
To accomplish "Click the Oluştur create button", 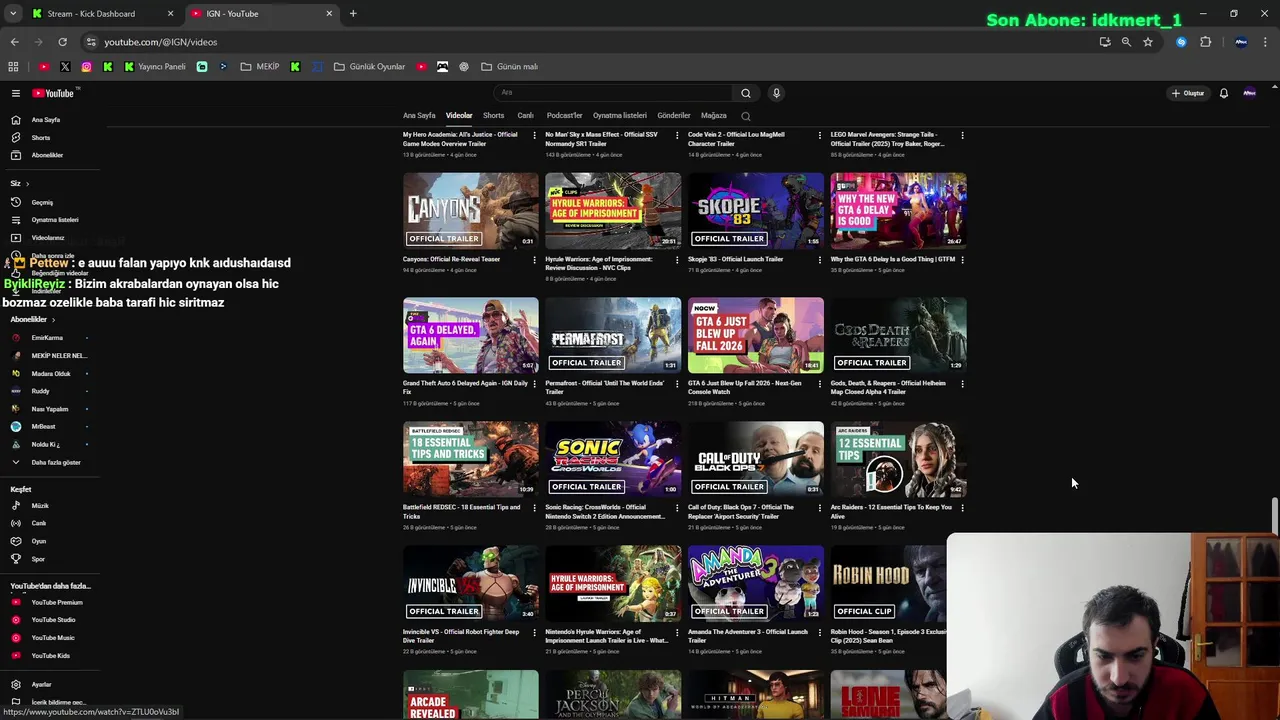I will point(1188,93).
